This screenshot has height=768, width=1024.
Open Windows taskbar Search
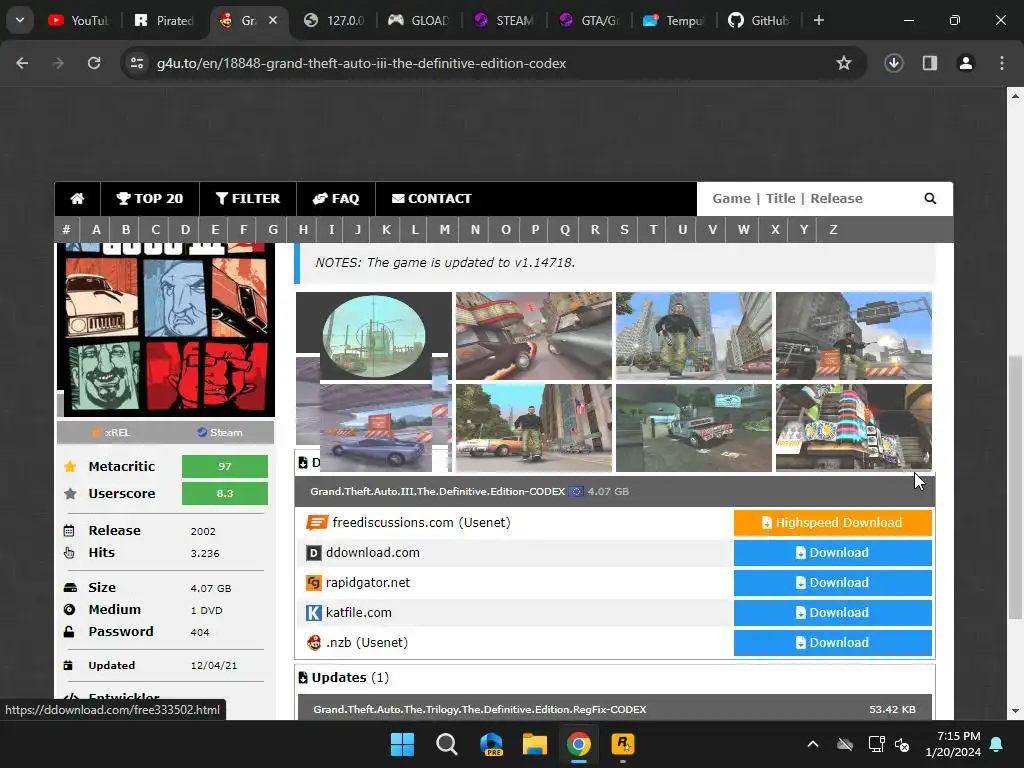[x=447, y=744]
